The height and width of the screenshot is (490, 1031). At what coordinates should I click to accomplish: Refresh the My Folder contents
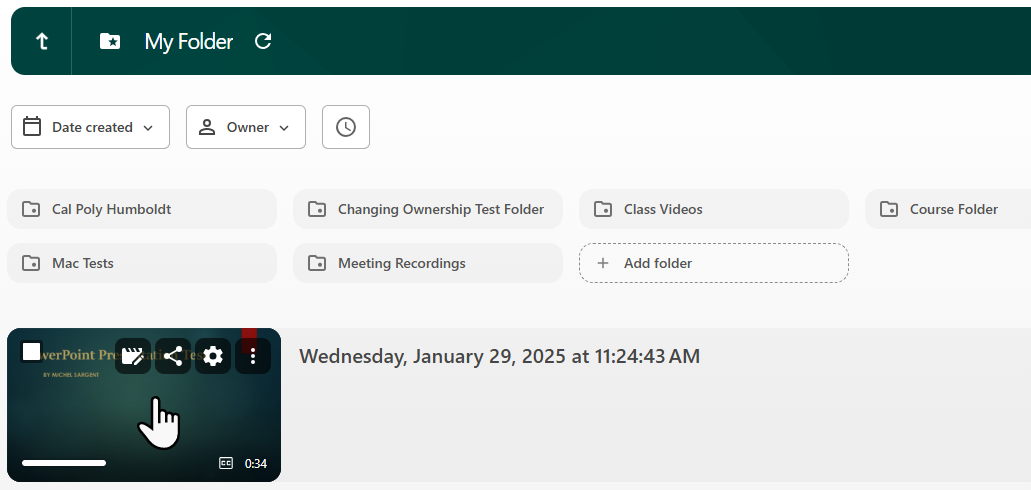click(x=263, y=41)
